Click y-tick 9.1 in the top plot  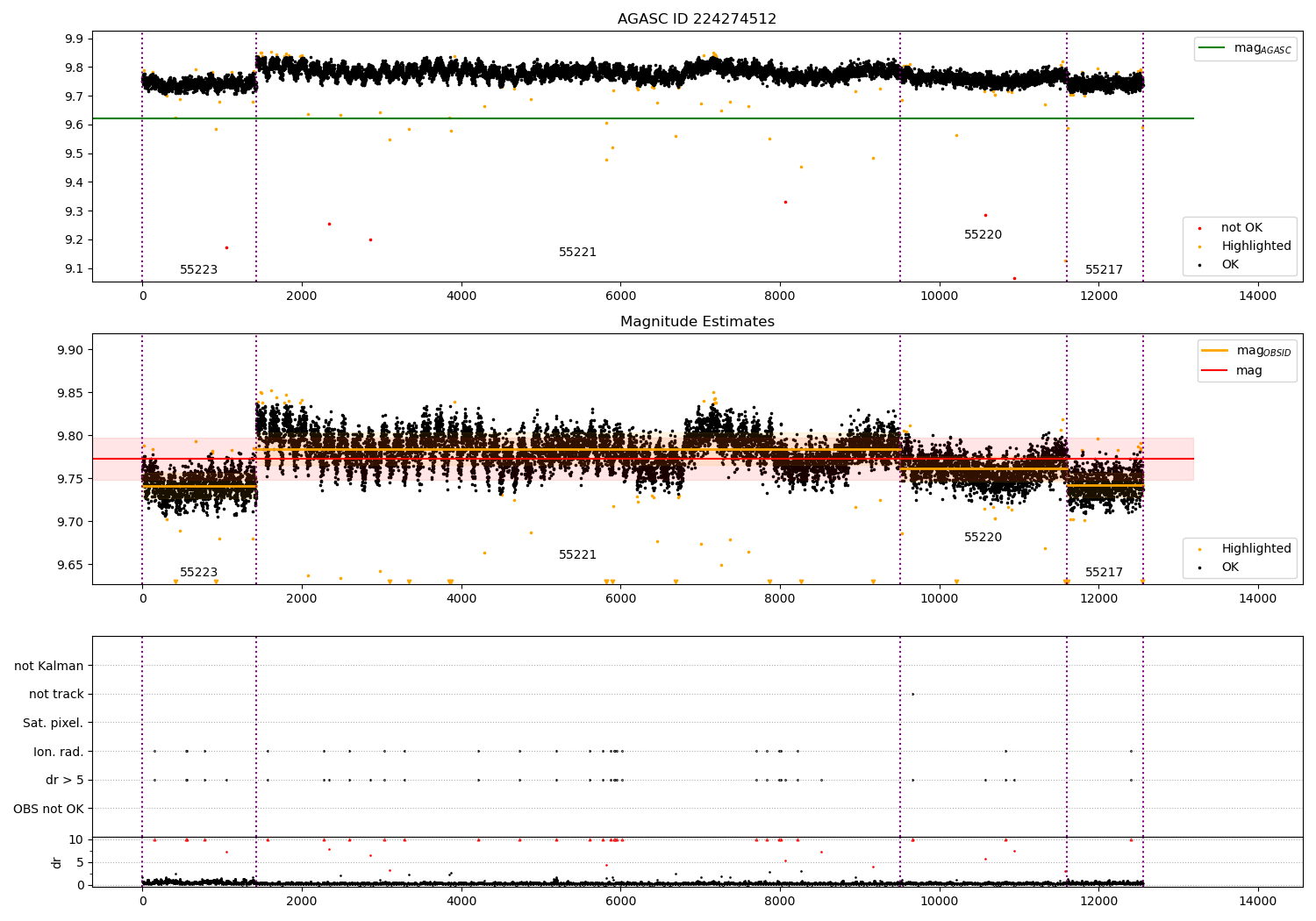pos(73,269)
